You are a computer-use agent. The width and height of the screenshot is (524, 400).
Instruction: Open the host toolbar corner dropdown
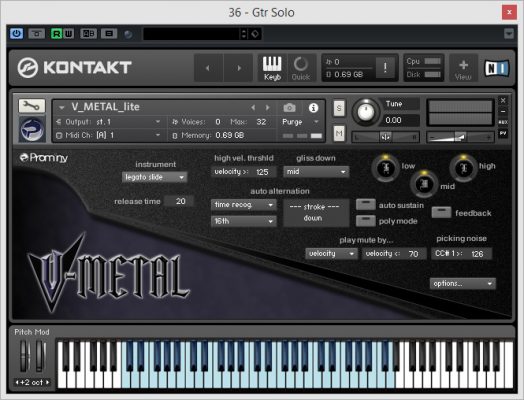tap(509, 34)
